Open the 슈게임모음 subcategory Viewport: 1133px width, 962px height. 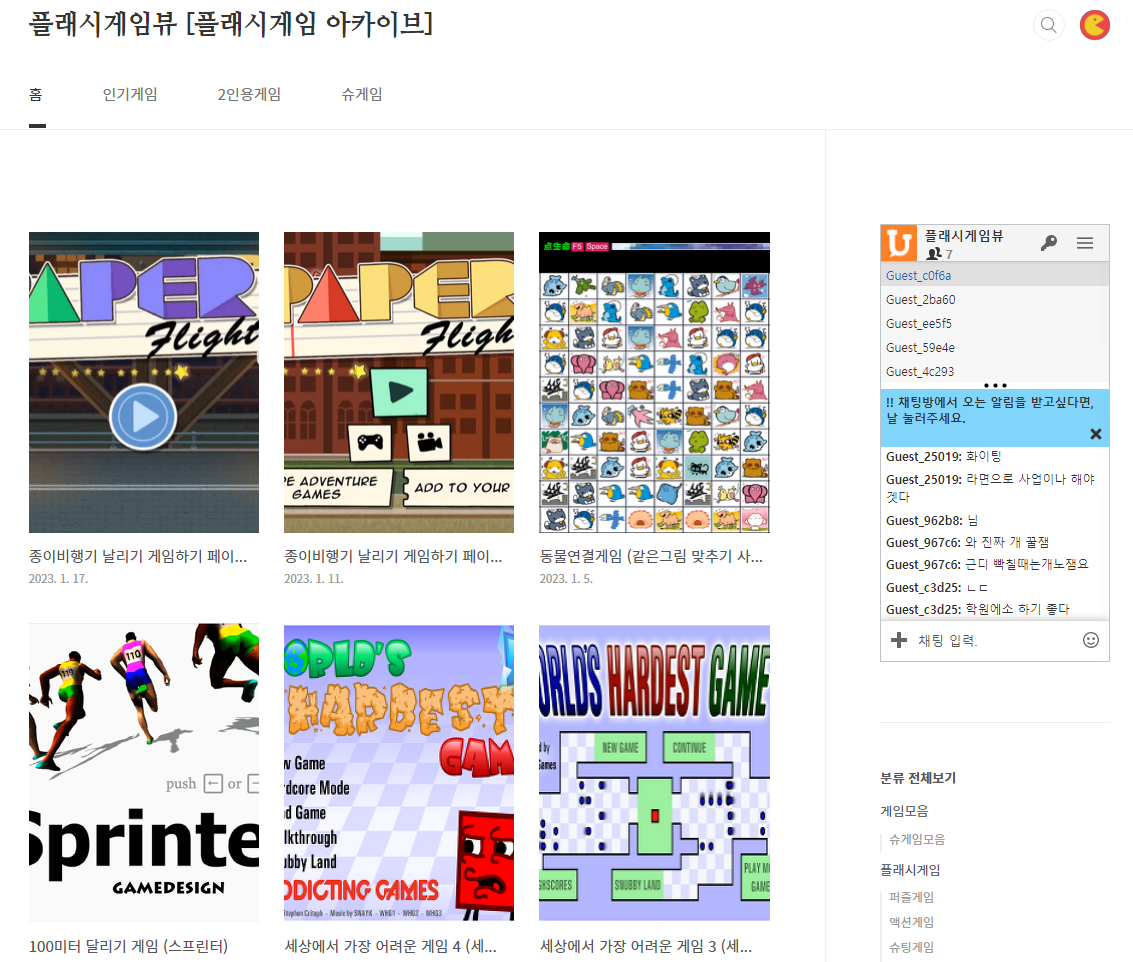pos(917,839)
